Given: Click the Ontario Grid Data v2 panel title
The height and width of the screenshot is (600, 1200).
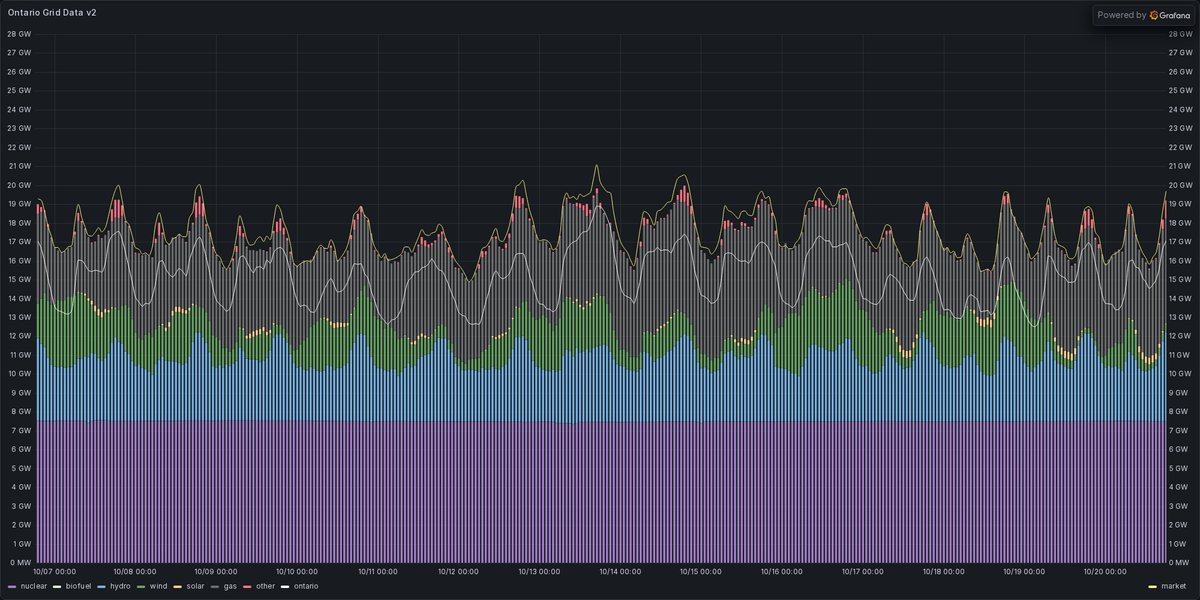Looking at the screenshot, I should coord(52,14).
